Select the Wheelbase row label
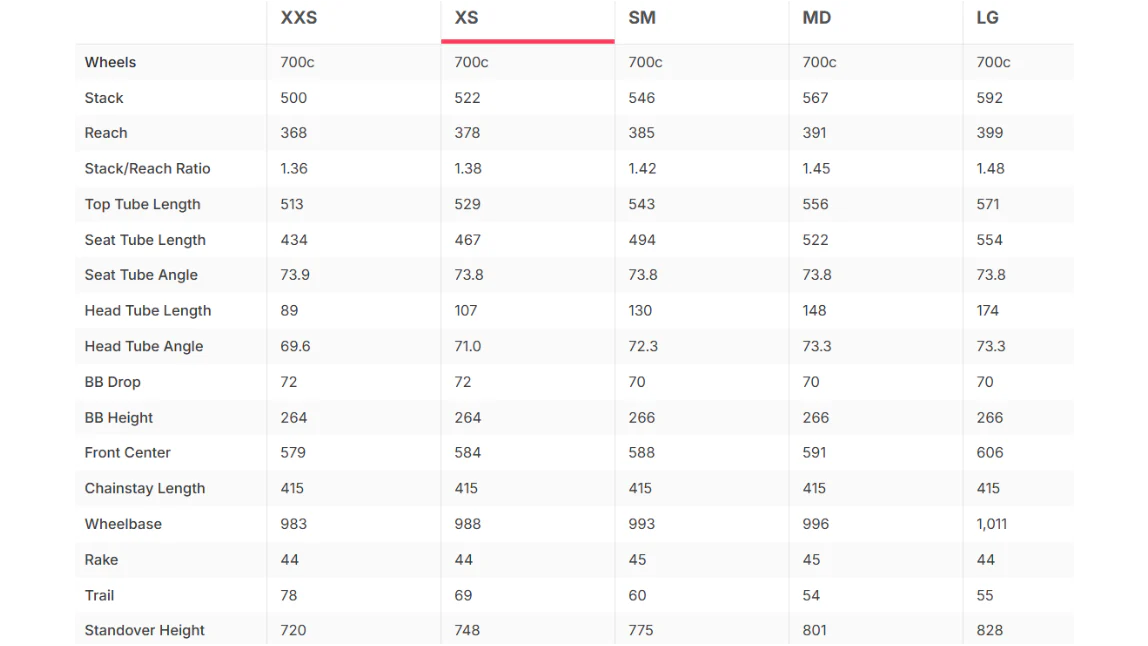Viewport: 1148px width, 646px height. [x=123, y=524]
